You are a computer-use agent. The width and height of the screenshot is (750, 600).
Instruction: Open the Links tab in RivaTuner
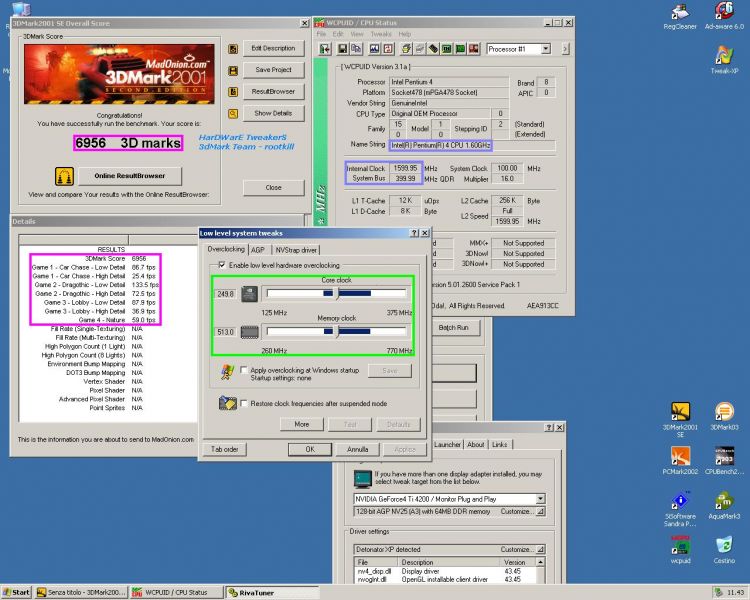pyautogui.click(x=499, y=444)
